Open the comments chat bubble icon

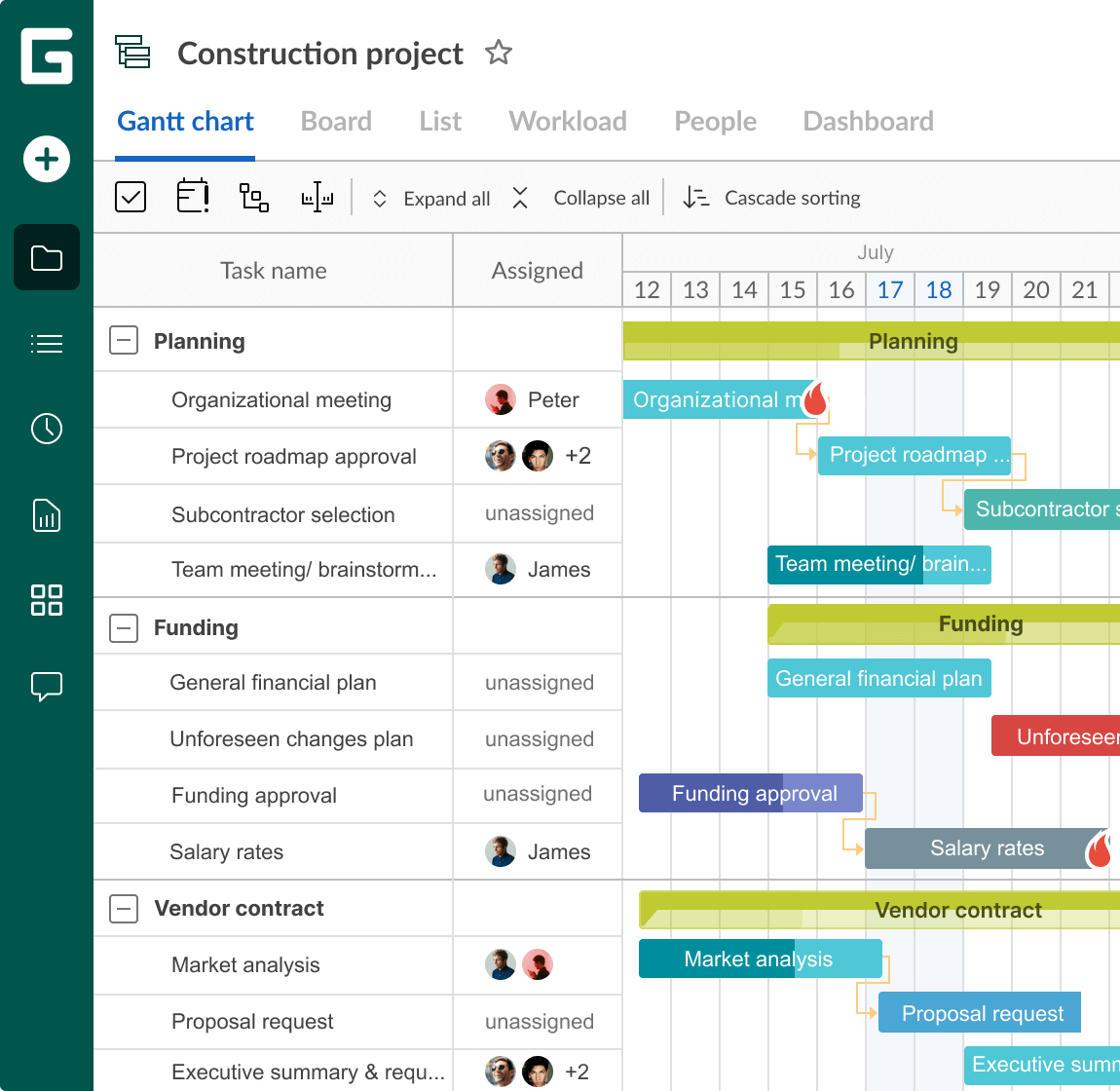click(47, 686)
